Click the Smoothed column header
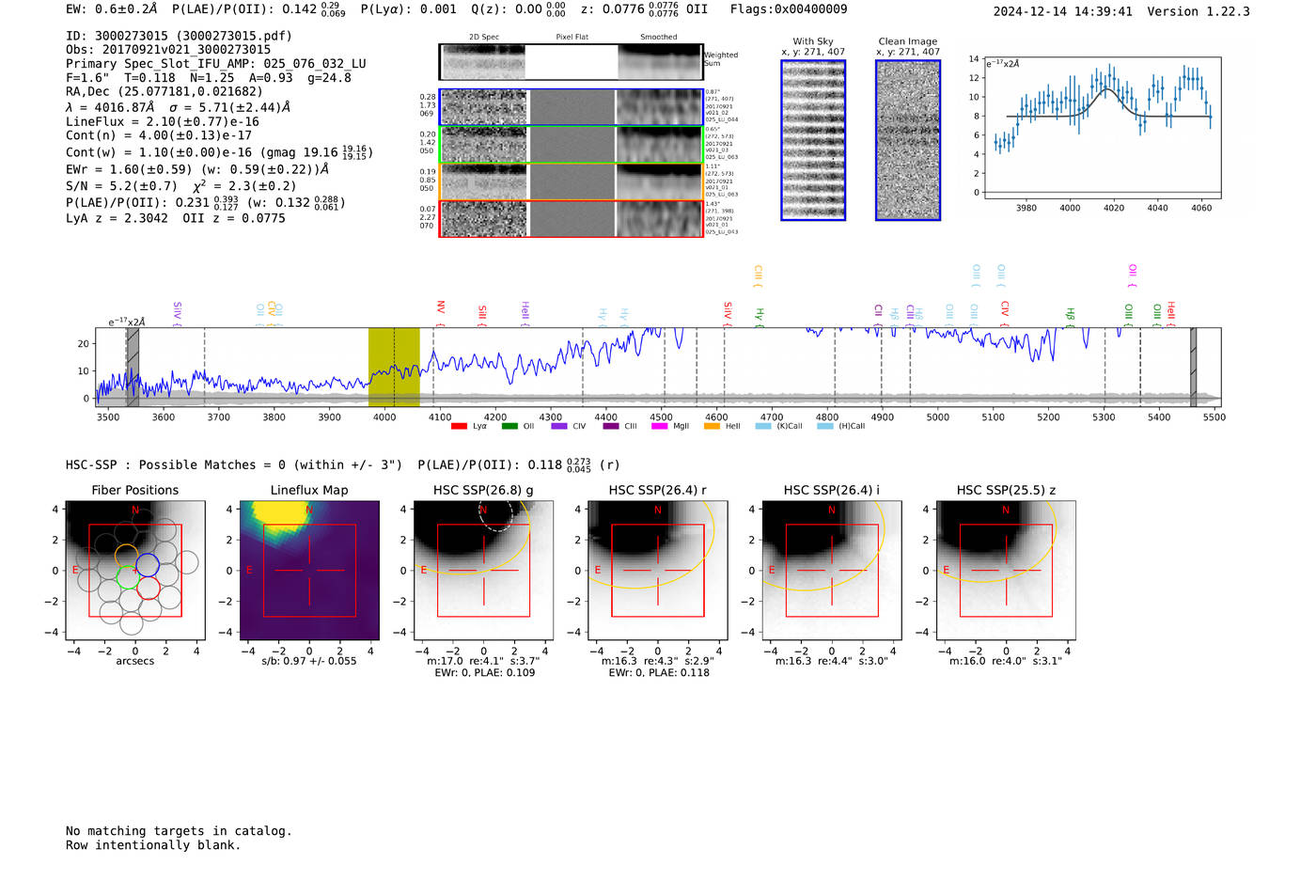 tap(659, 38)
